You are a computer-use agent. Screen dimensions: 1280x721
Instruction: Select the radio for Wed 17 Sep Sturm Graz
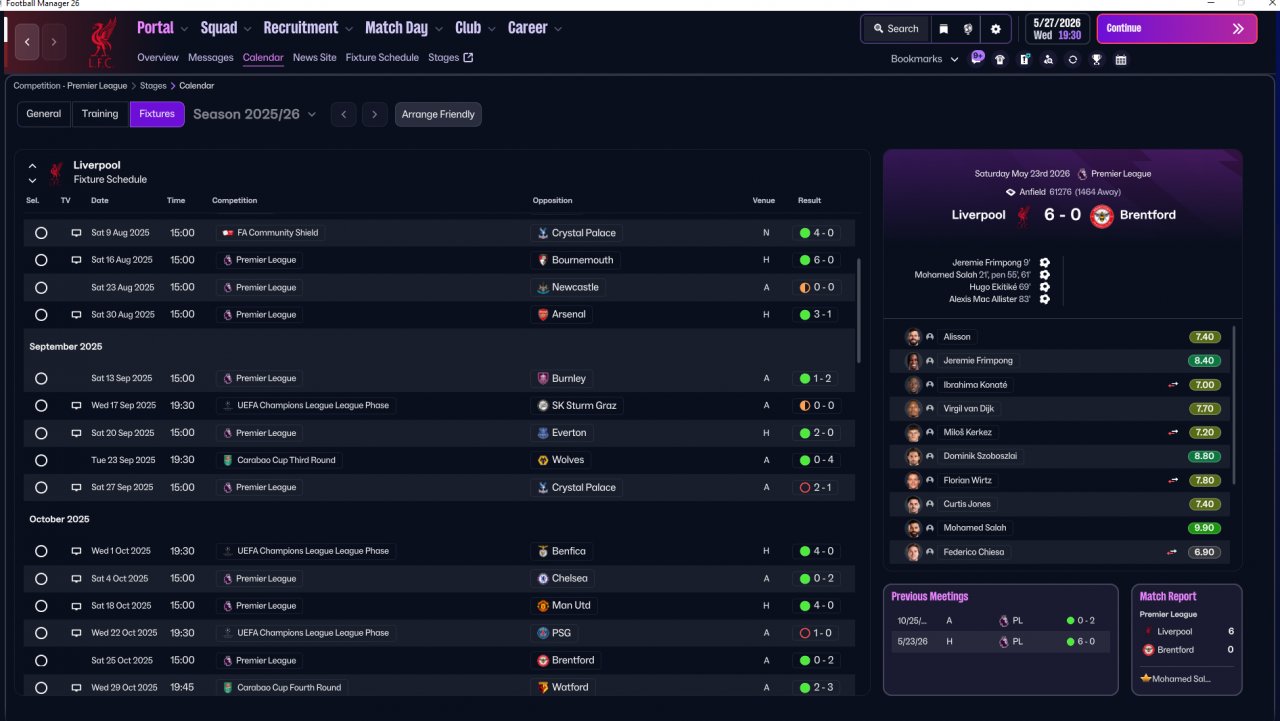click(x=41, y=406)
